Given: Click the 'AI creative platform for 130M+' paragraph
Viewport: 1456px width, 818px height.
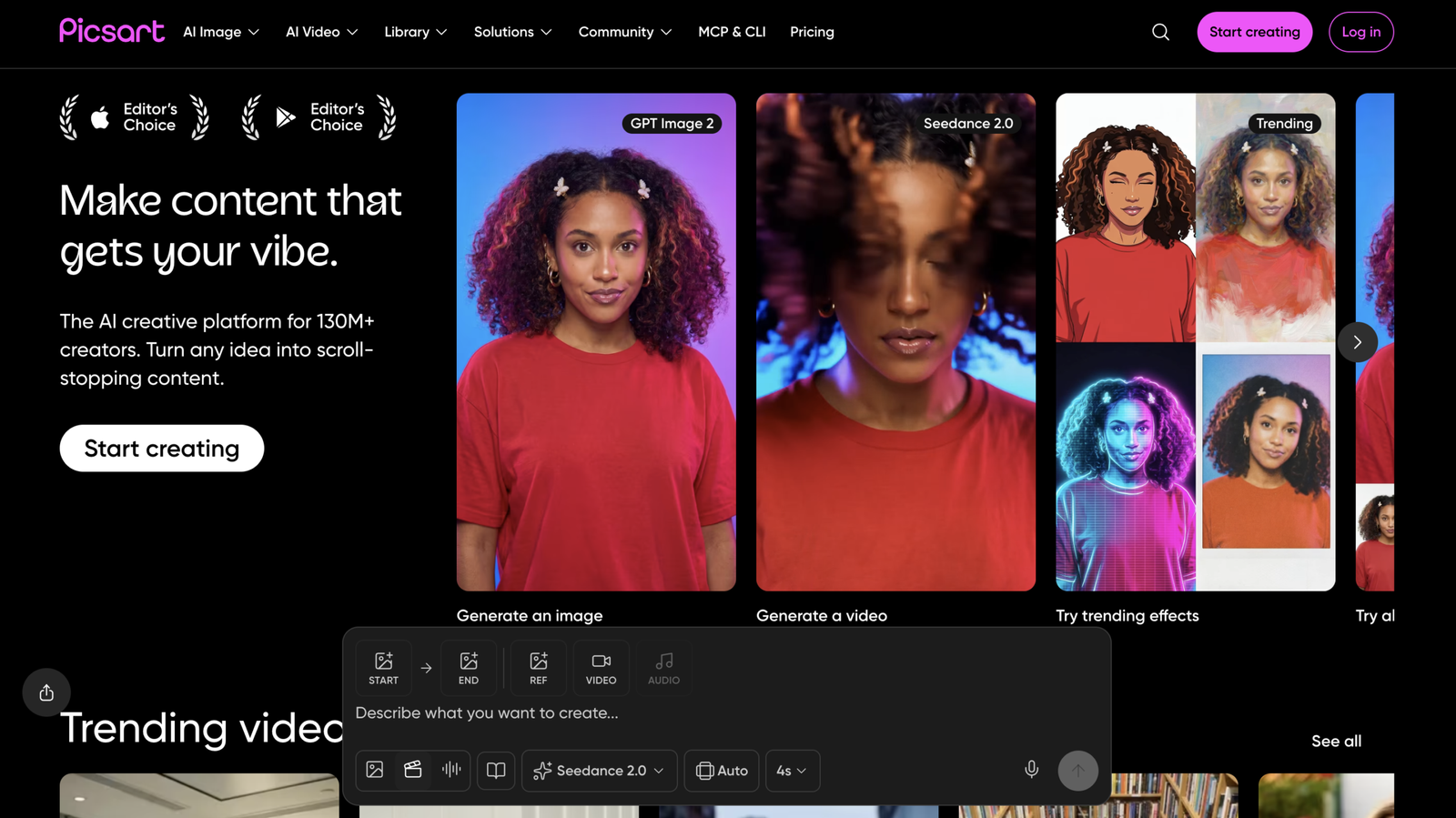Looking at the screenshot, I should [x=217, y=349].
